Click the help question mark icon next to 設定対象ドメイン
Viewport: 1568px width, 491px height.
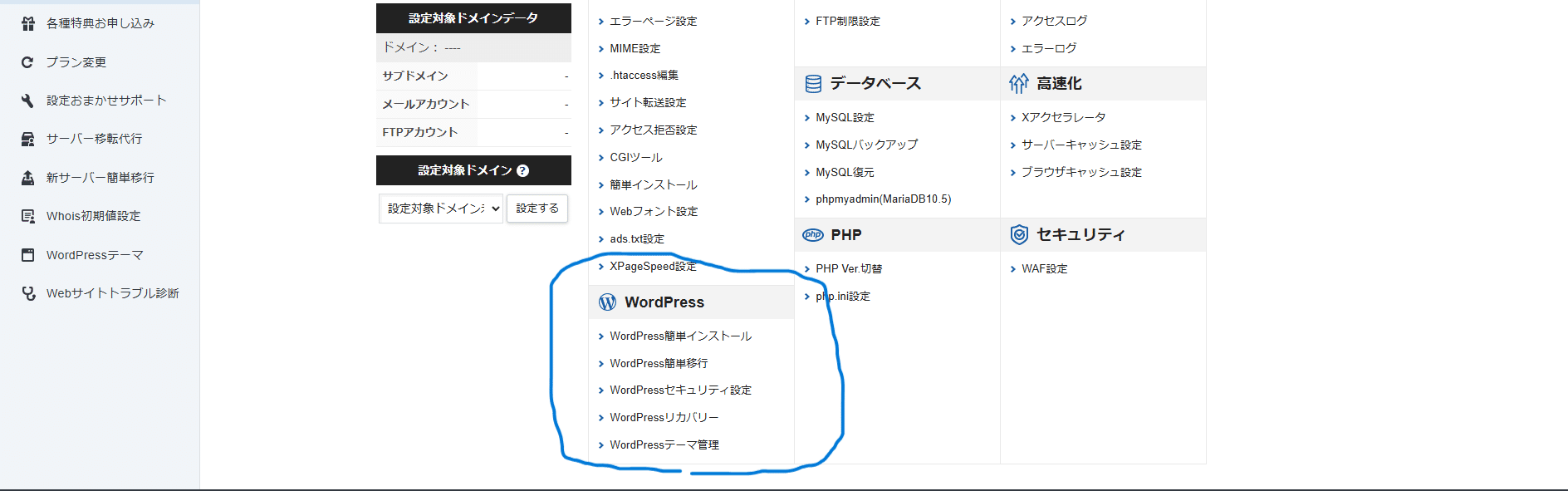coord(522,170)
